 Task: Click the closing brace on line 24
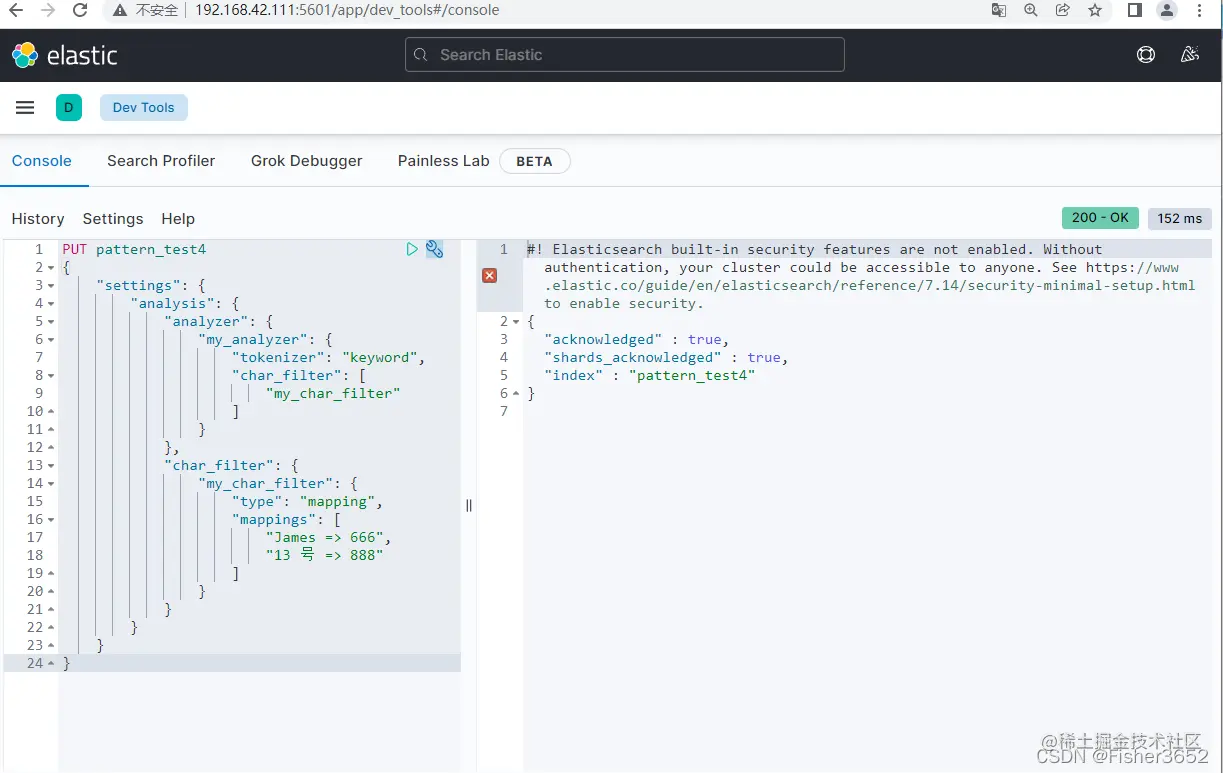point(66,664)
